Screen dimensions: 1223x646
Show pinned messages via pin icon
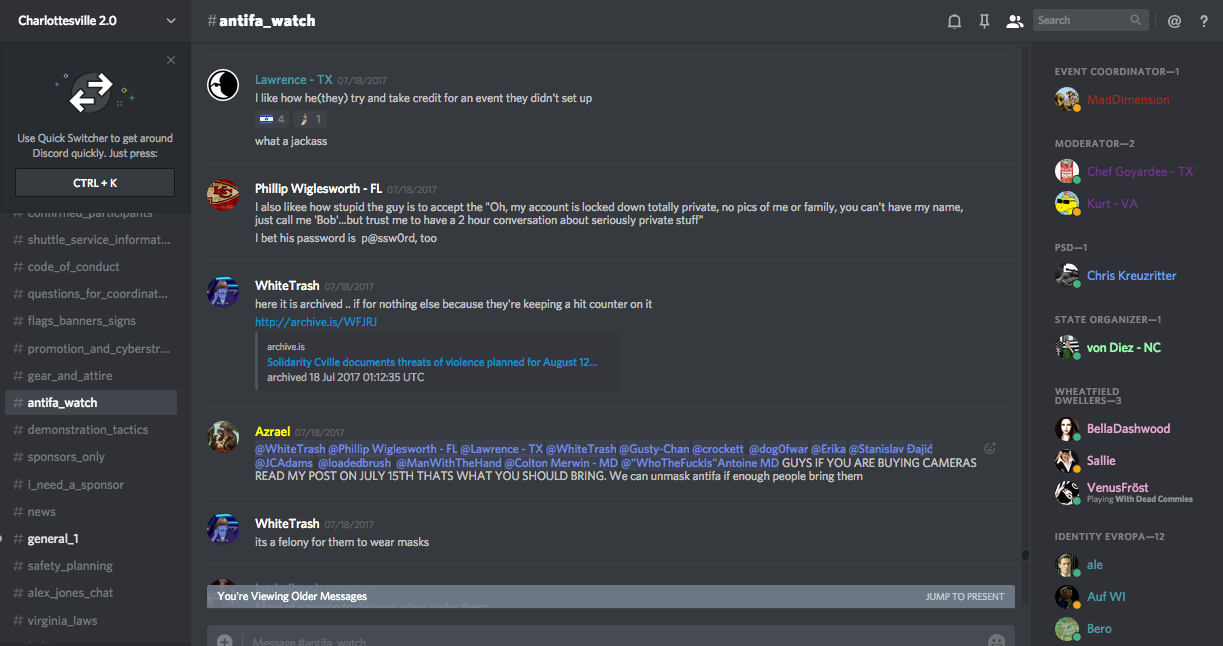(984, 21)
